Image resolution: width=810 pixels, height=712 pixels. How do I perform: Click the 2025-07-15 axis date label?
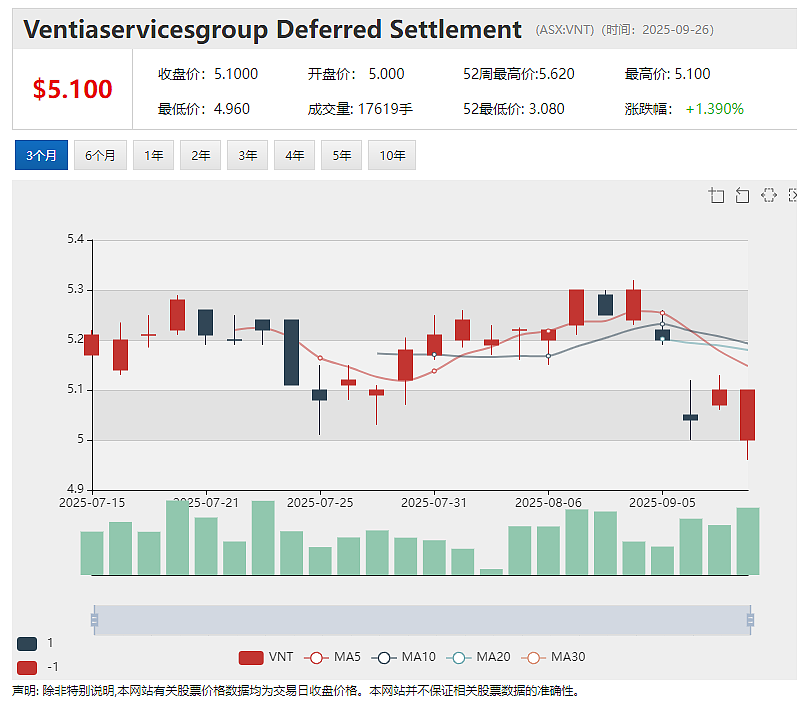point(92,503)
